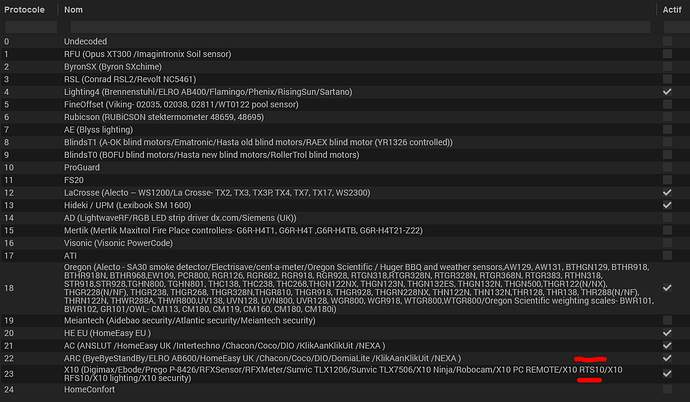The height and width of the screenshot is (402, 690).
Task: Tick the Actif checkbox for RFU
Action: [x=667, y=54]
